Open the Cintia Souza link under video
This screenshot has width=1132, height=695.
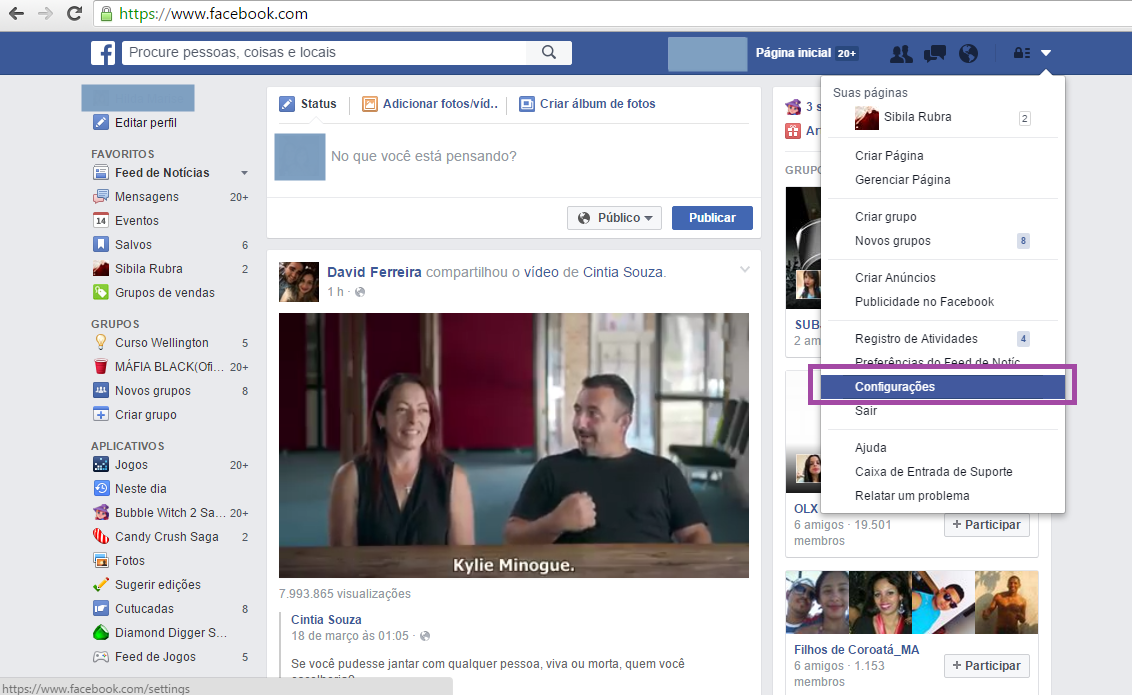pos(326,619)
